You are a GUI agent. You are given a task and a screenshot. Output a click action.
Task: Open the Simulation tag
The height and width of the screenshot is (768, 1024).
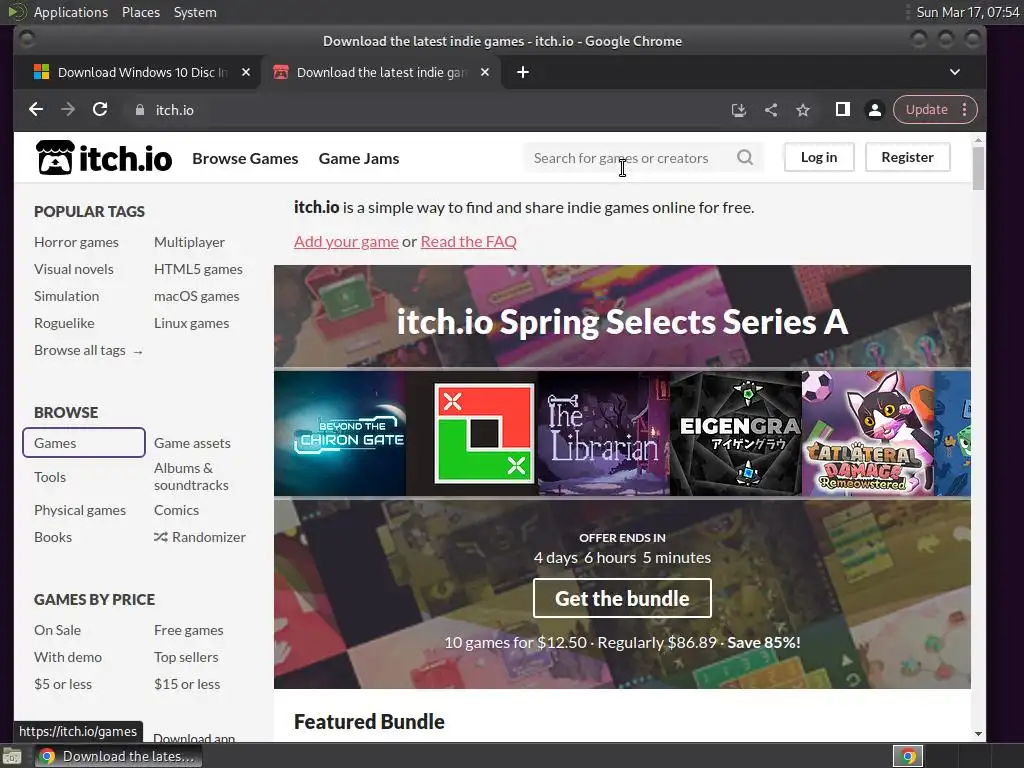point(67,296)
